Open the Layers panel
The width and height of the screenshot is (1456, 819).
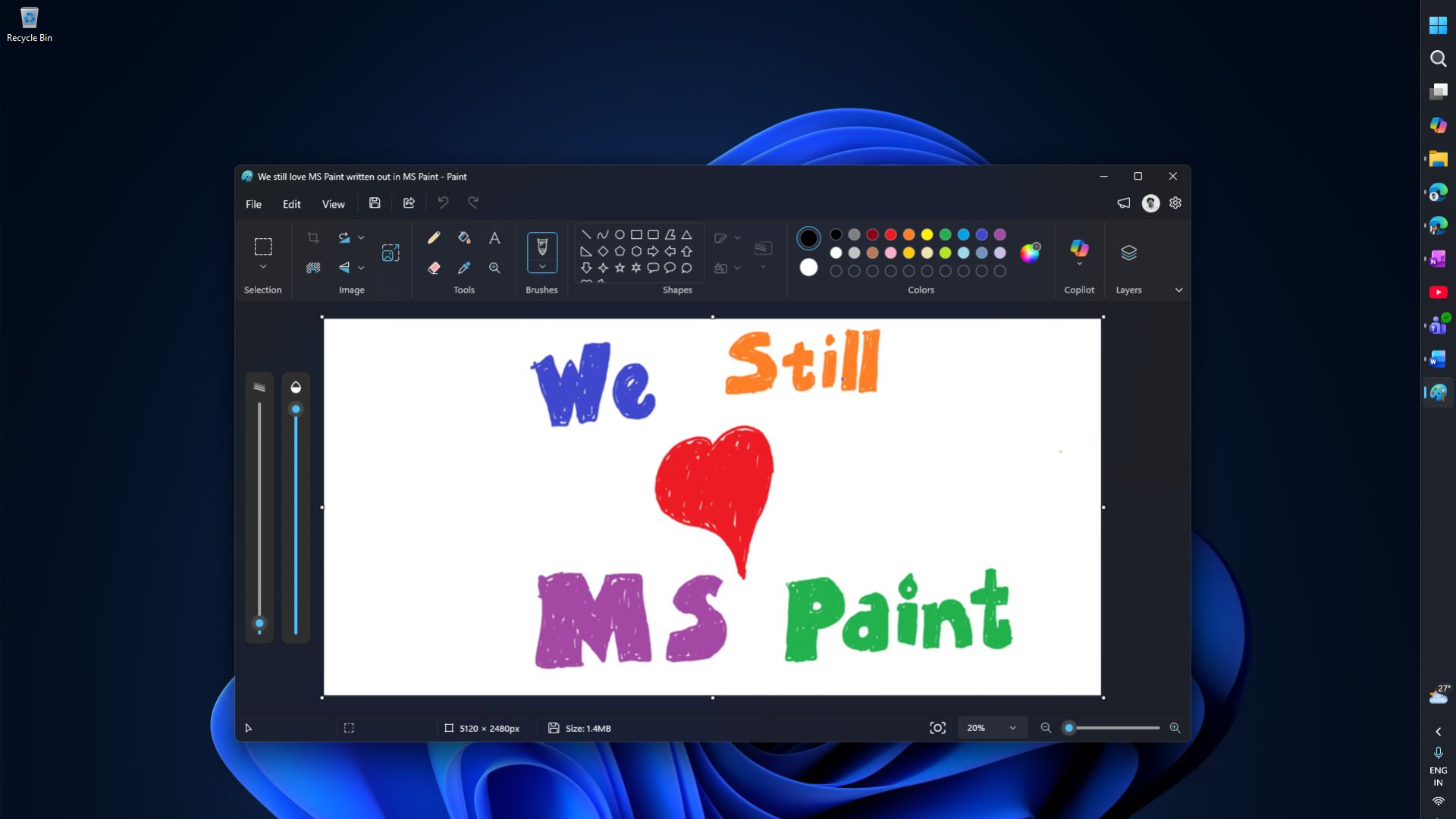pos(1128,253)
